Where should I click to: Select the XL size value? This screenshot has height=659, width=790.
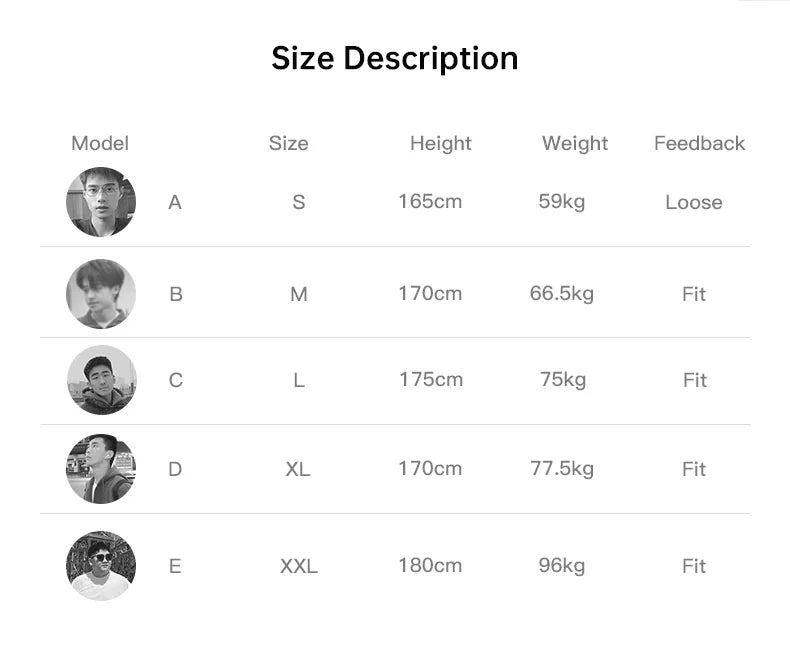297,468
